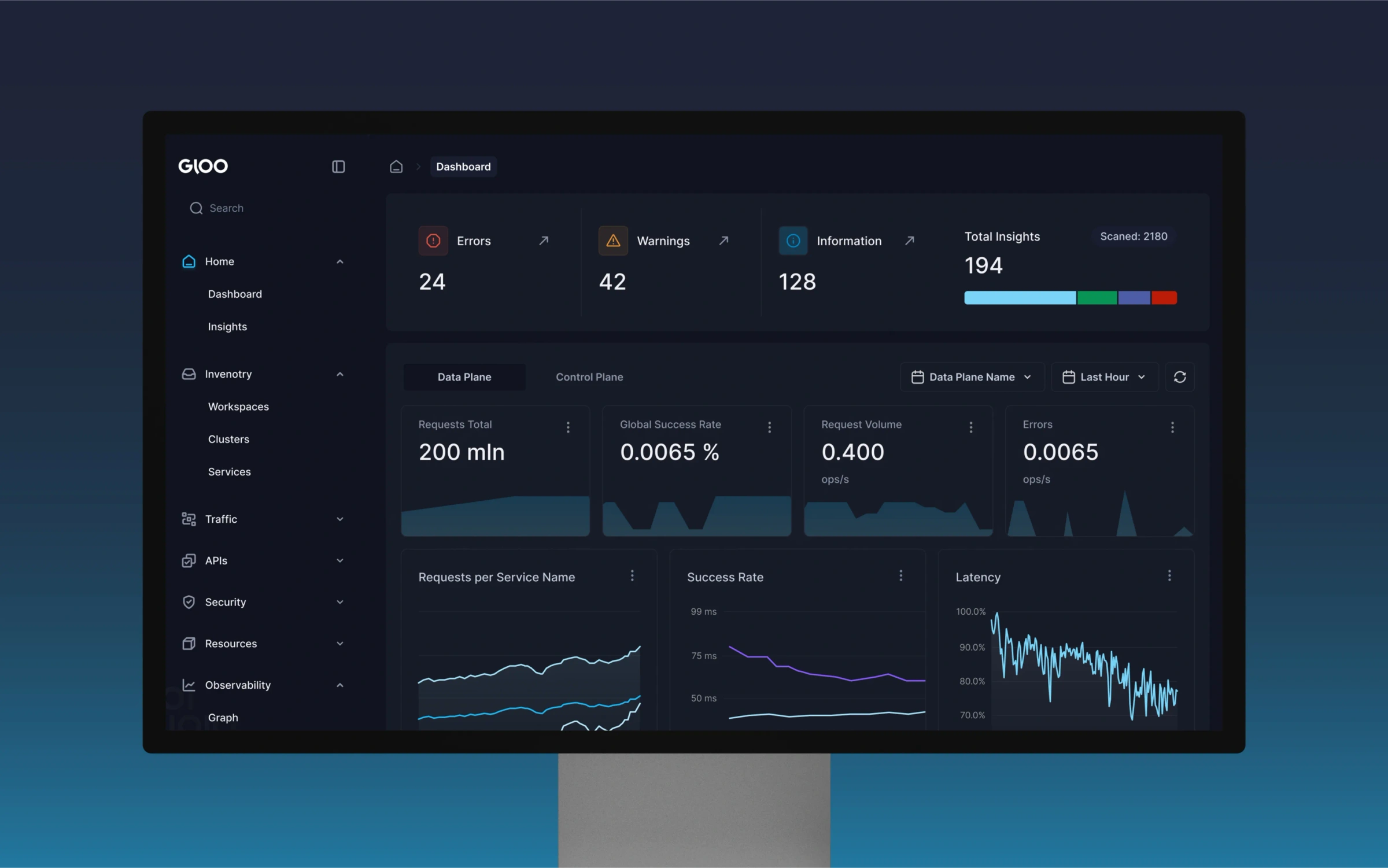Toggle the sidebar collapse button
Viewport: 1388px width, 868px height.
[338, 166]
